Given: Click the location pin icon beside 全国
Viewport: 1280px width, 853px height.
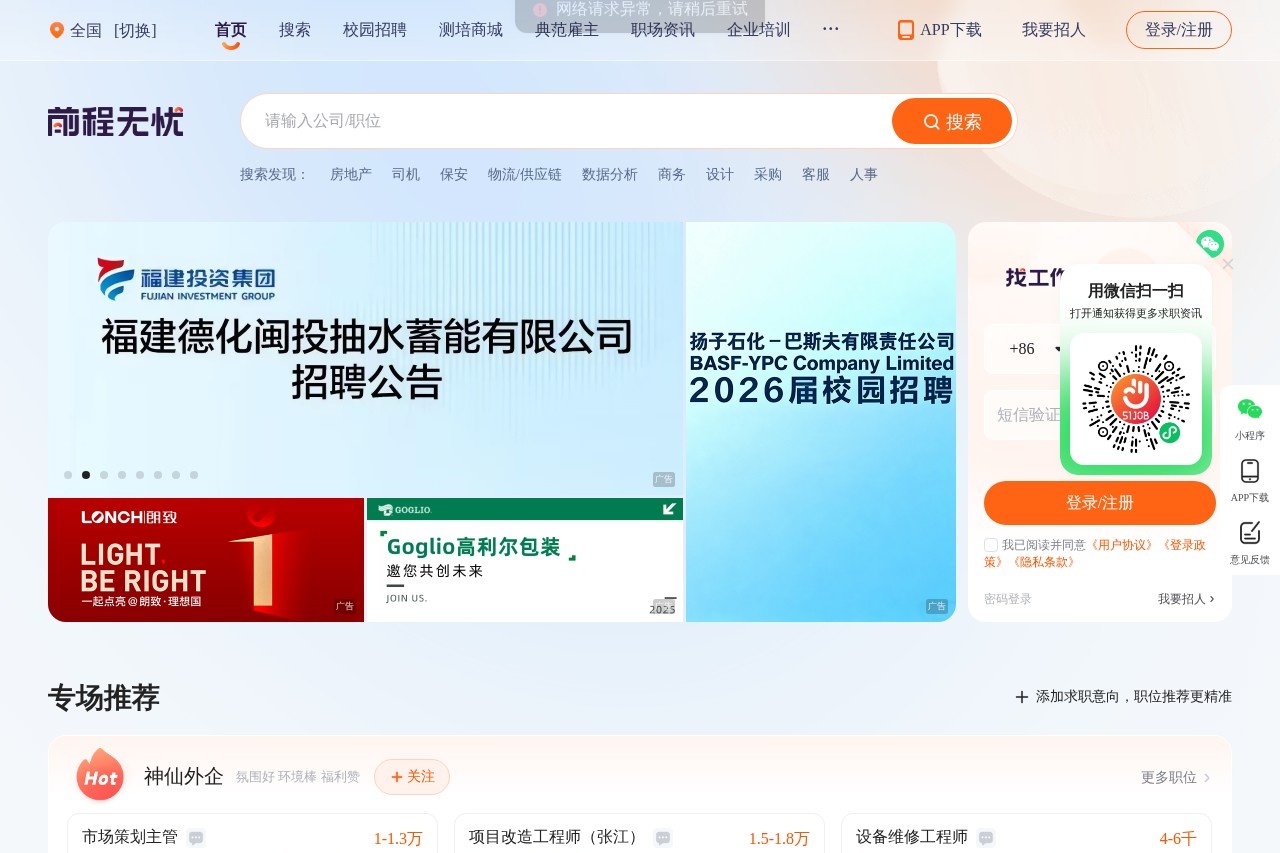Looking at the screenshot, I should (x=57, y=30).
